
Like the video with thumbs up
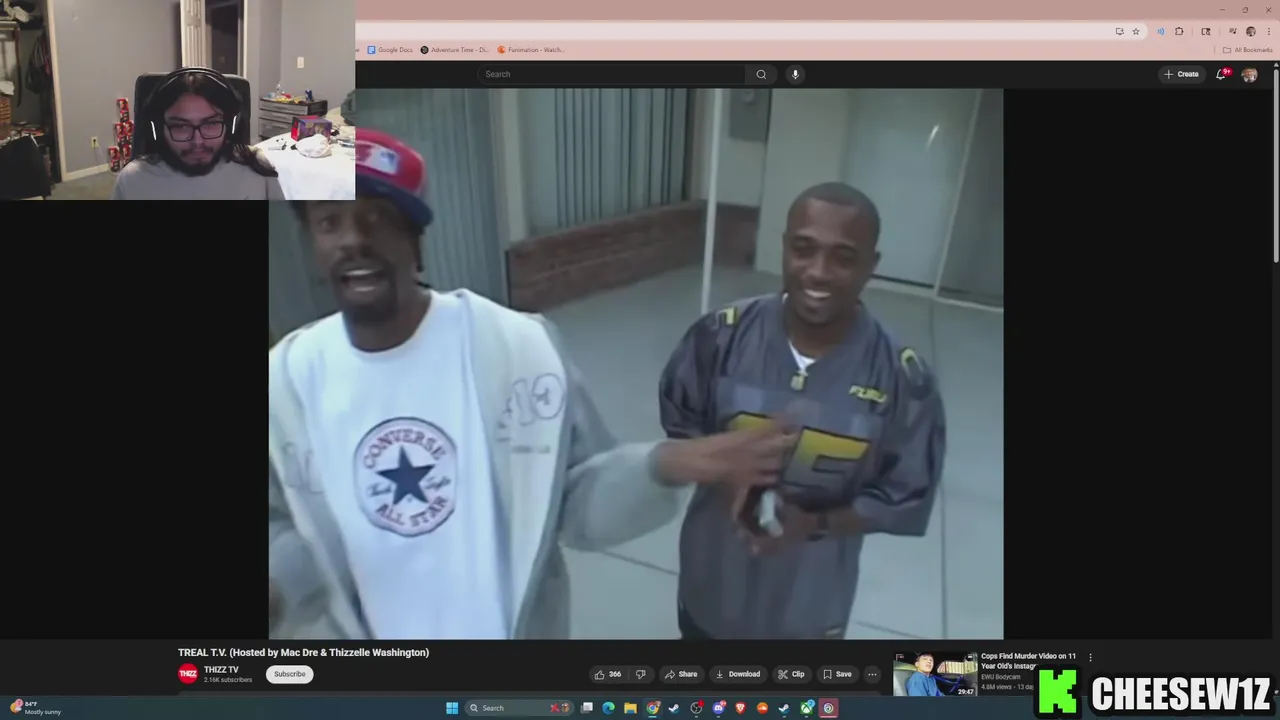pyautogui.click(x=608, y=674)
